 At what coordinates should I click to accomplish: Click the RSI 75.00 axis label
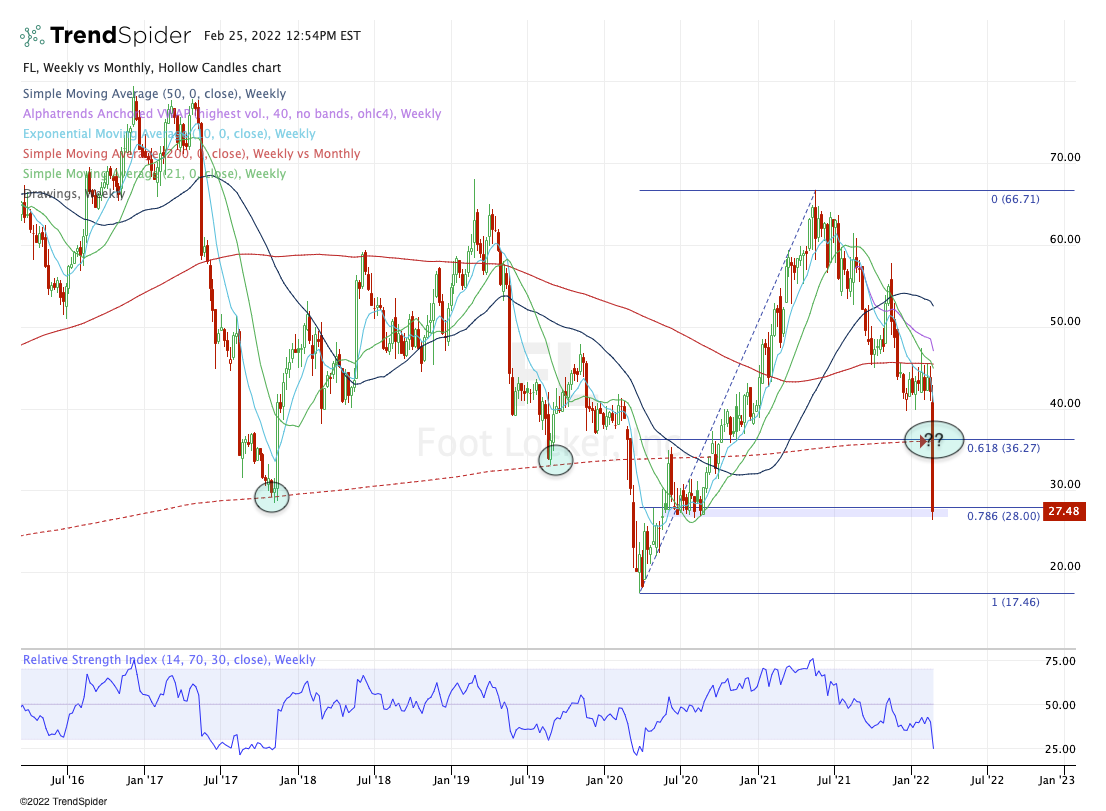click(x=1060, y=661)
